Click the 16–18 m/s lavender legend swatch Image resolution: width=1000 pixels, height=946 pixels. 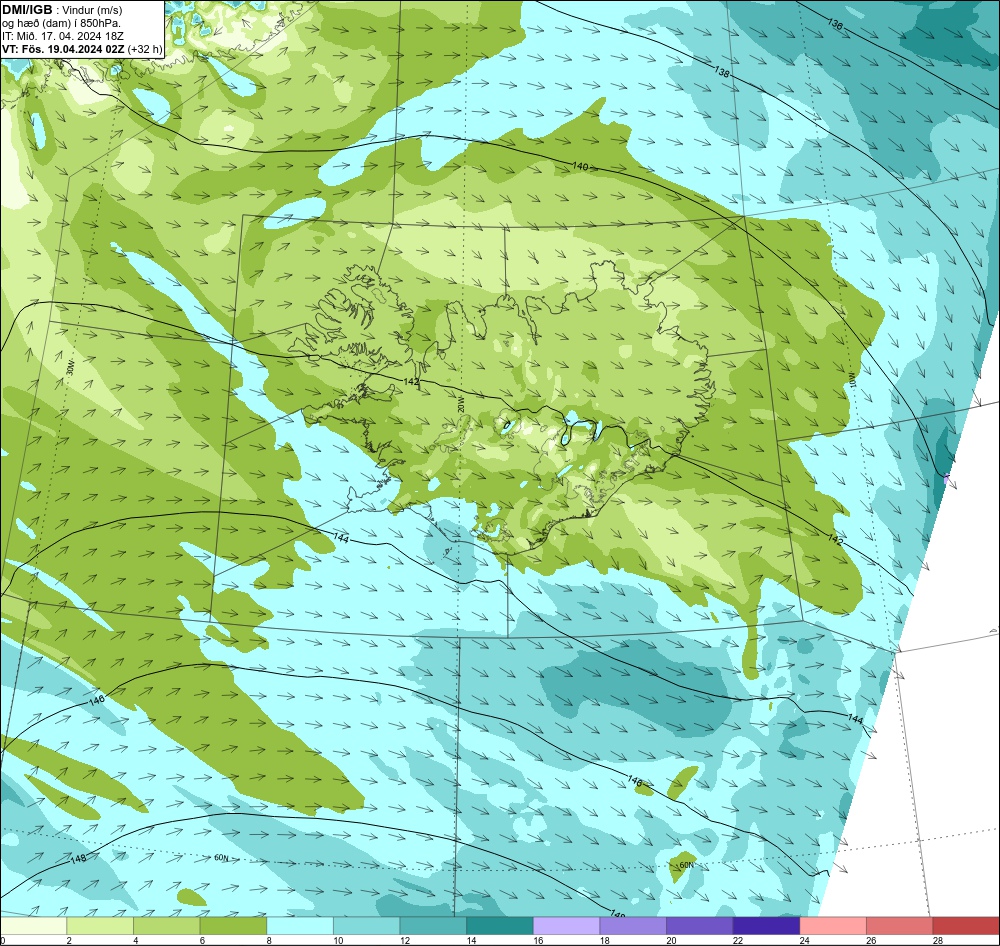[x=566, y=926]
